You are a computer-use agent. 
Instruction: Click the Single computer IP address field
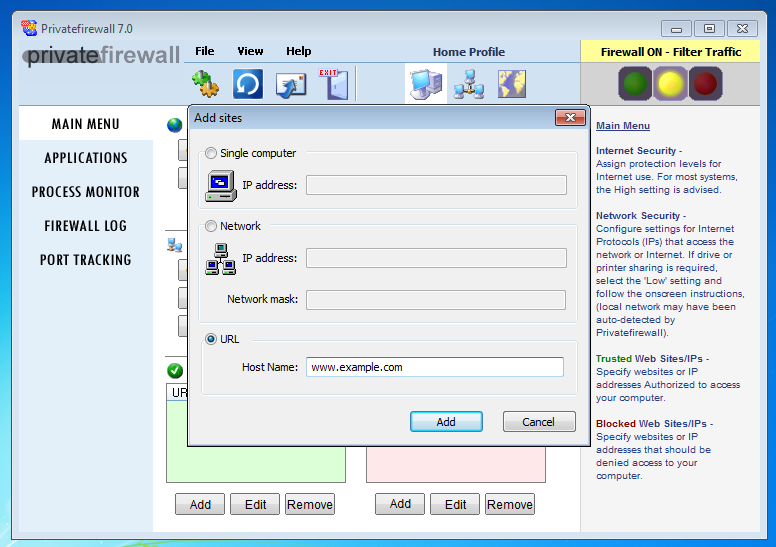436,185
